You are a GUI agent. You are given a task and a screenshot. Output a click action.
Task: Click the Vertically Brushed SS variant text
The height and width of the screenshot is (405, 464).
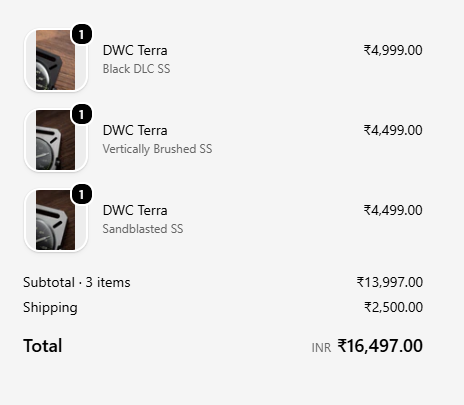click(157, 149)
